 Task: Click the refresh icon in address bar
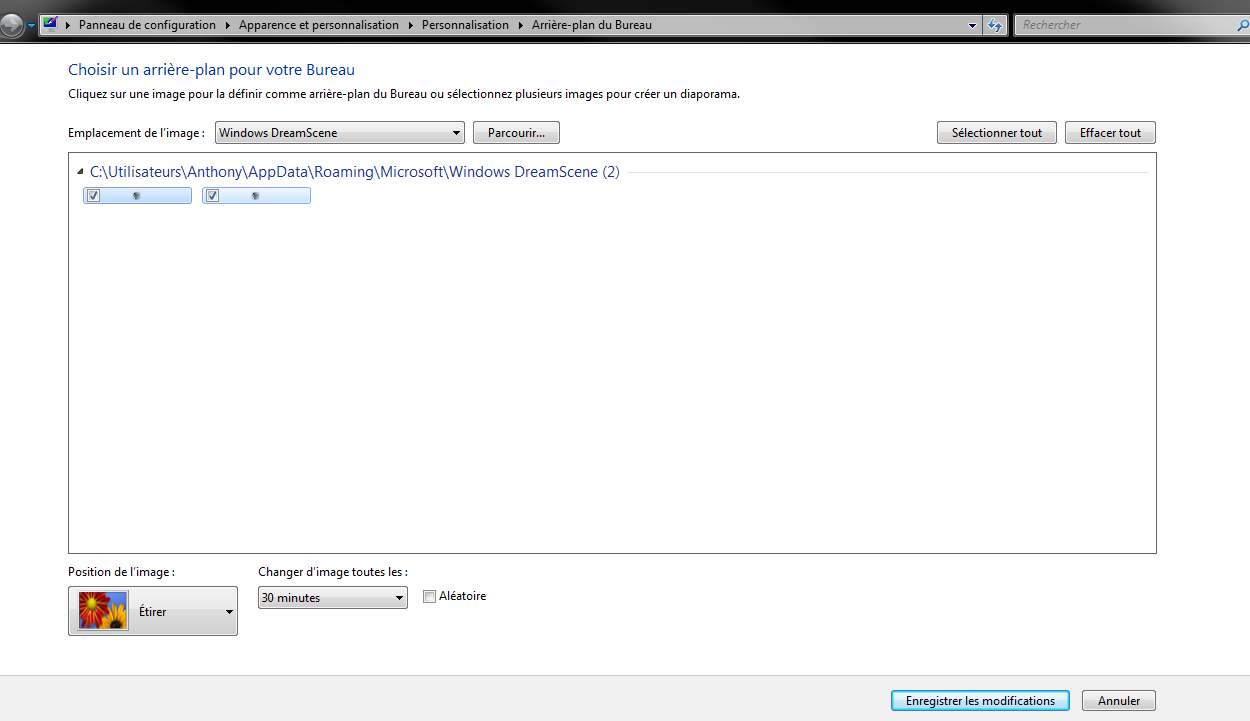[995, 25]
